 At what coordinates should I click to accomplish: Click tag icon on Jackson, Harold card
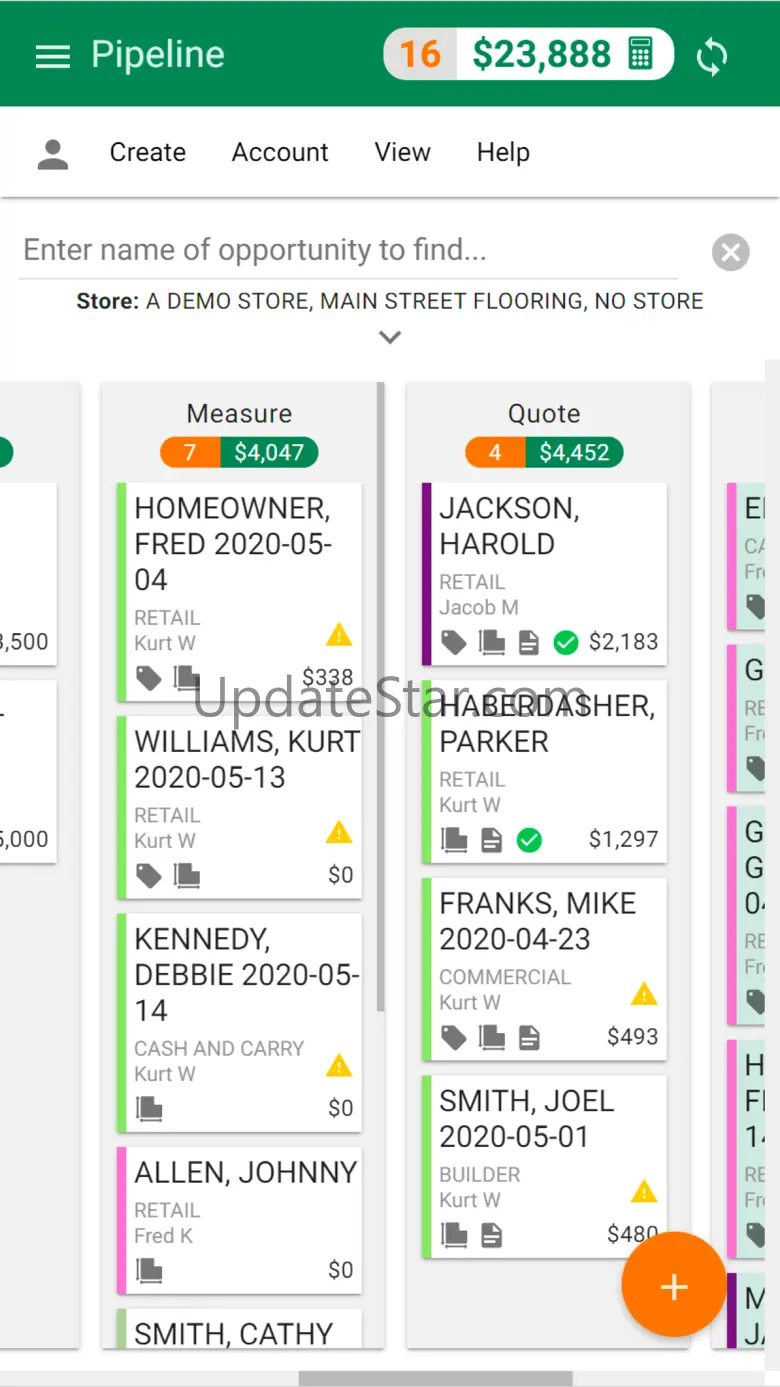454,642
